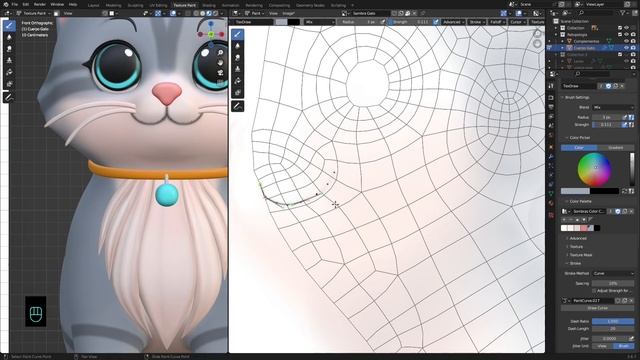This screenshot has width=640, height=360.
Task: Toggle visibility eye of Cuerpo Gato object
Action: 626,48
